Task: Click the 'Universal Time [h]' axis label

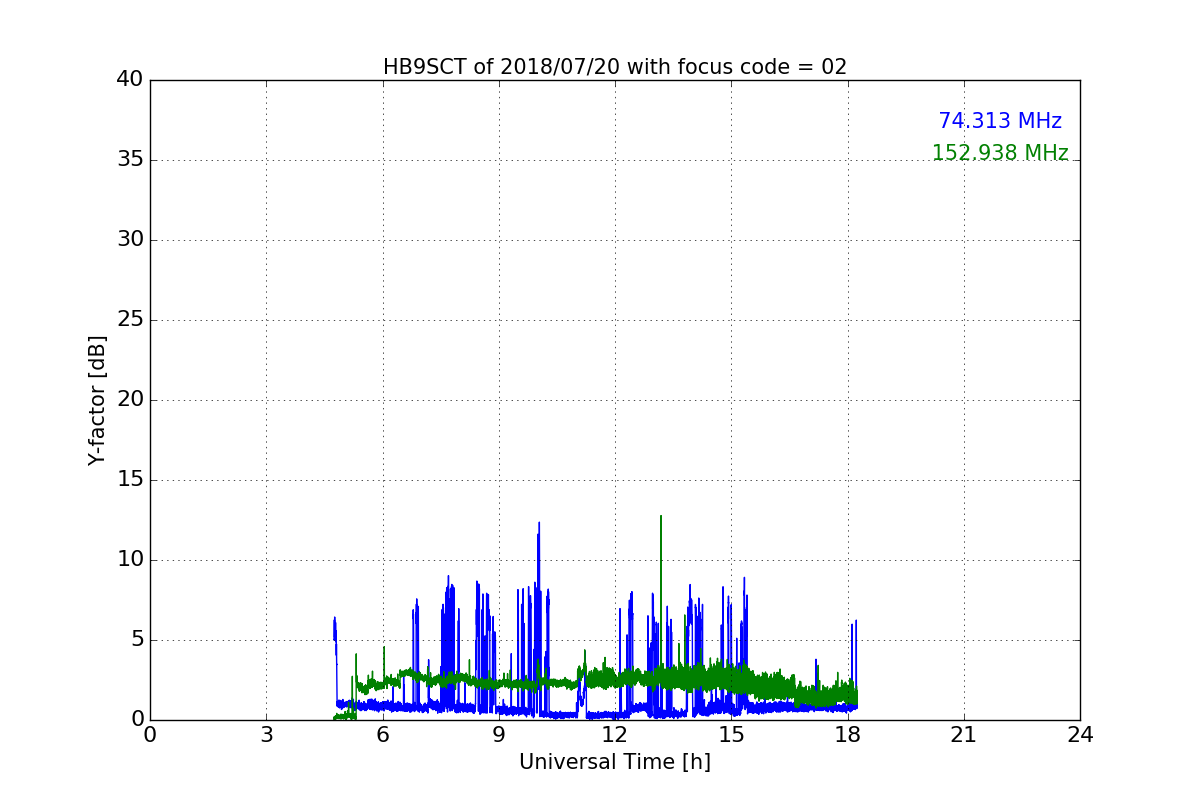Action: [615, 762]
